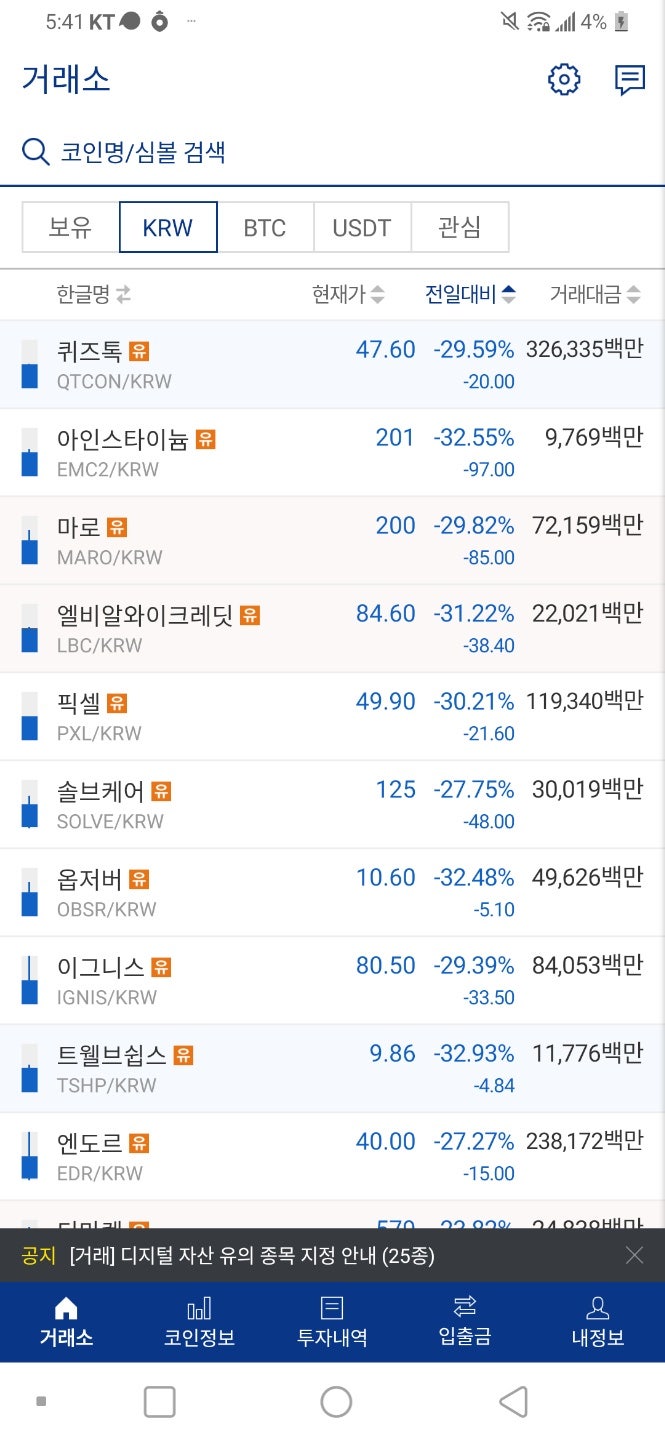
Task: Select the MARO/KRW coin row
Action: (x=330, y=540)
